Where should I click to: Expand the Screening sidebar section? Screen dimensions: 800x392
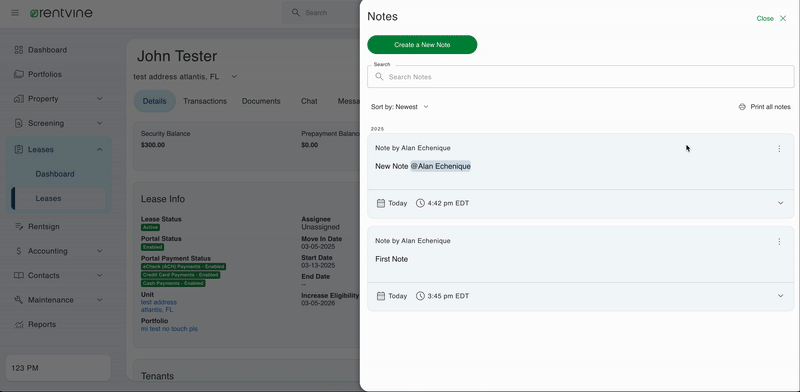[x=99, y=123]
